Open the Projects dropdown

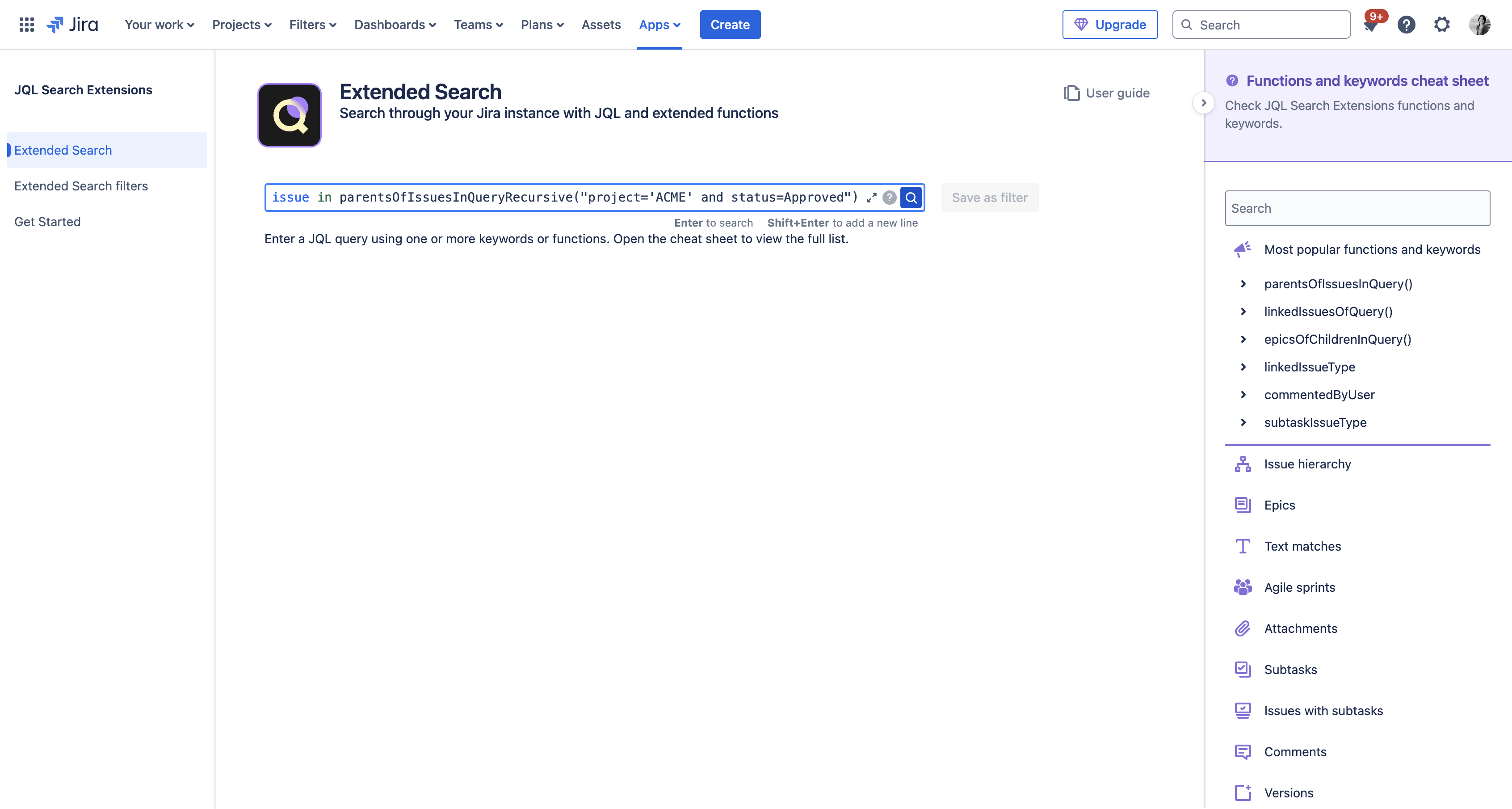(x=241, y=25)
